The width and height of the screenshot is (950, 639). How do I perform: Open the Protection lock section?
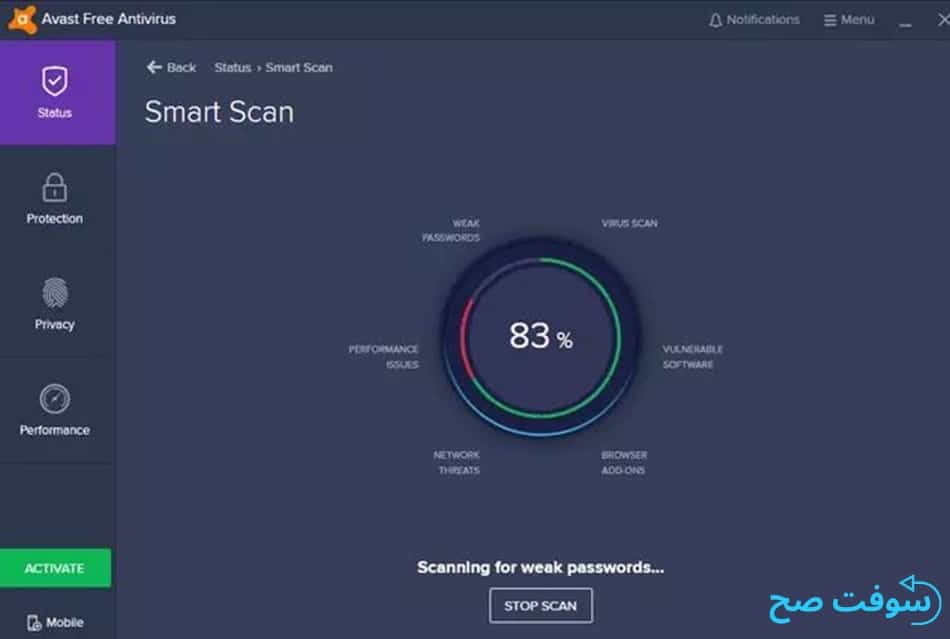coord(55,199)
